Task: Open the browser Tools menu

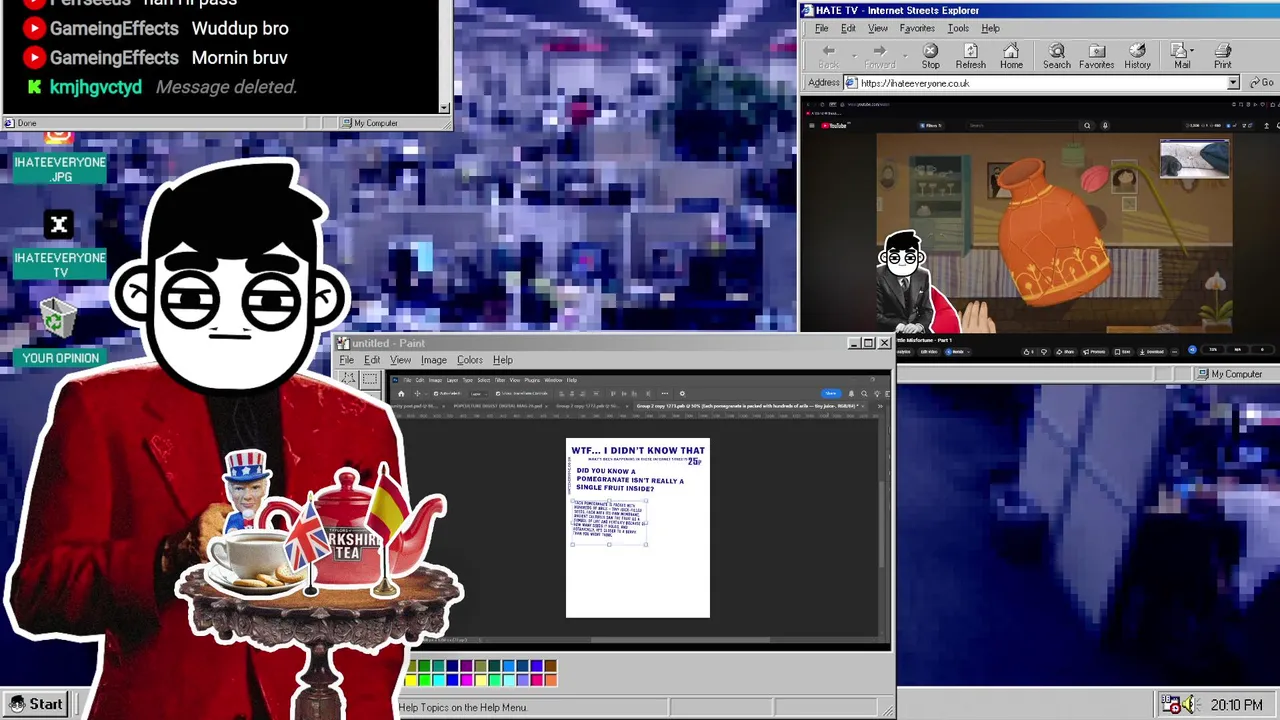Action: 958,28
